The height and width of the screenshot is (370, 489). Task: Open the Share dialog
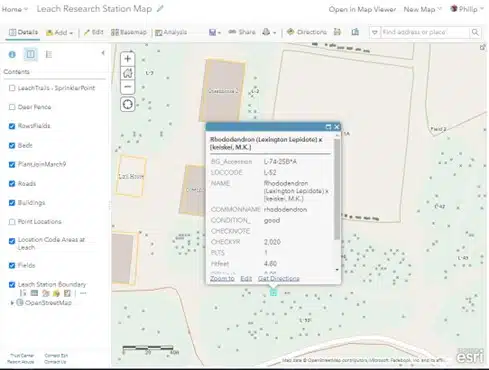point(242,32)
